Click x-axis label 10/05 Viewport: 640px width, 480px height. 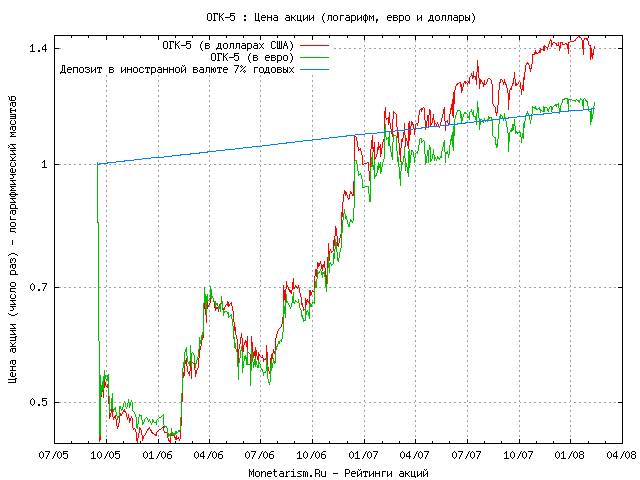point(106,455)
